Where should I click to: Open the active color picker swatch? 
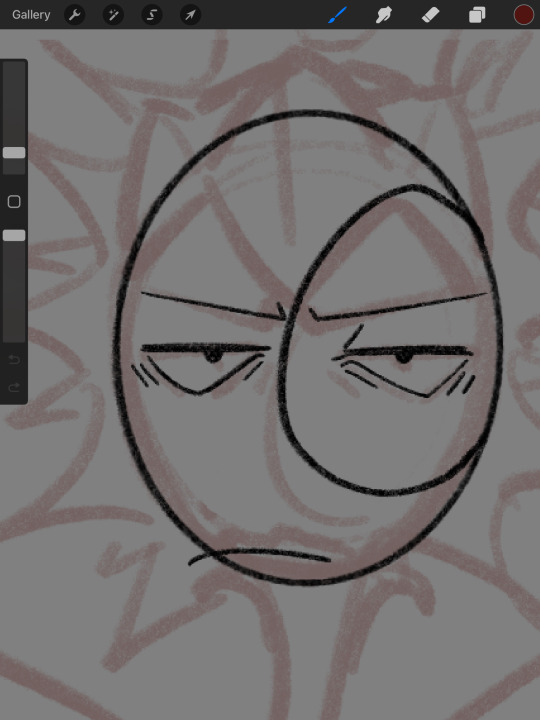click(523, 15)
